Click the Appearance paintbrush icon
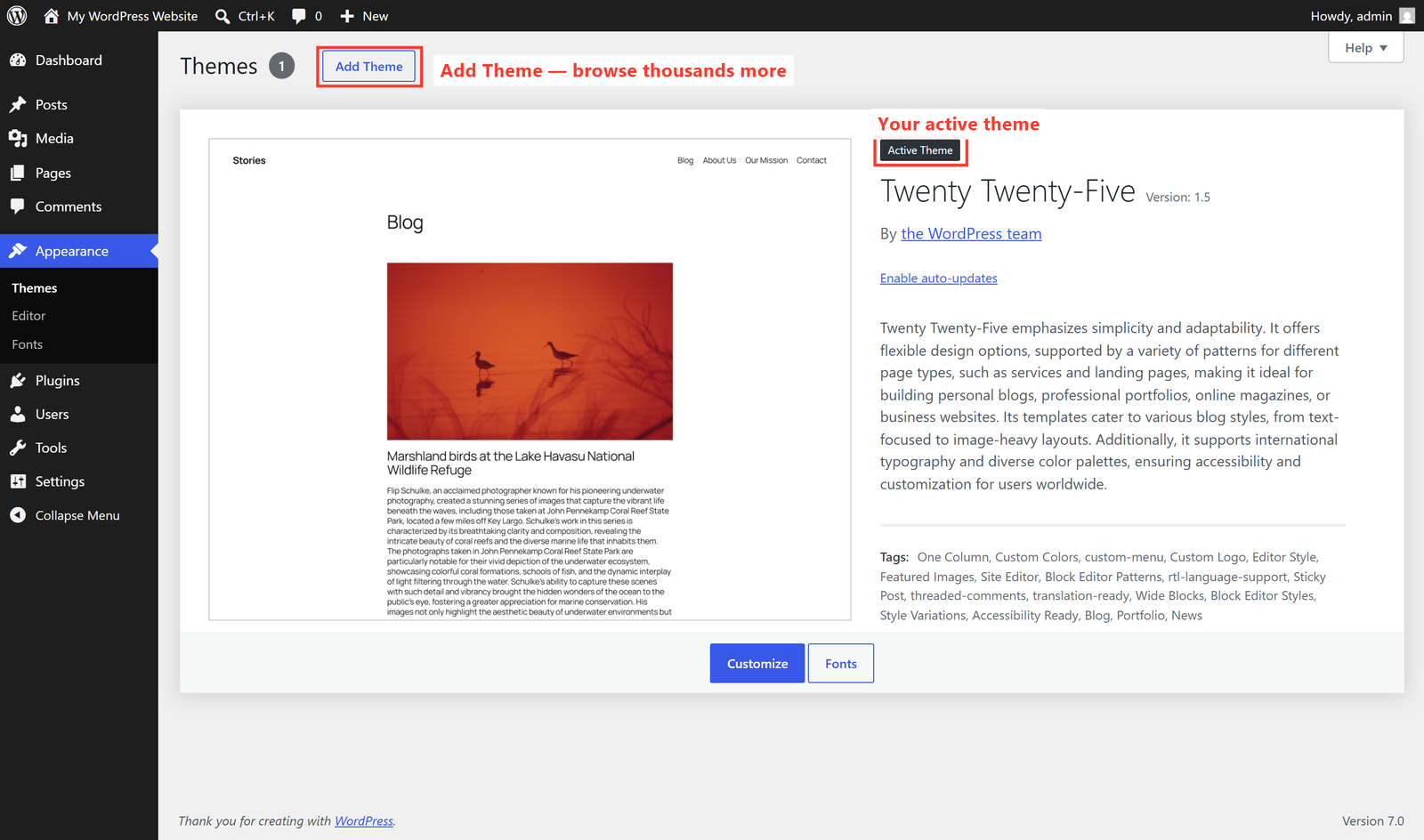Image resolution: width=1424 pixels, height=840 pixels. (18, 251)
